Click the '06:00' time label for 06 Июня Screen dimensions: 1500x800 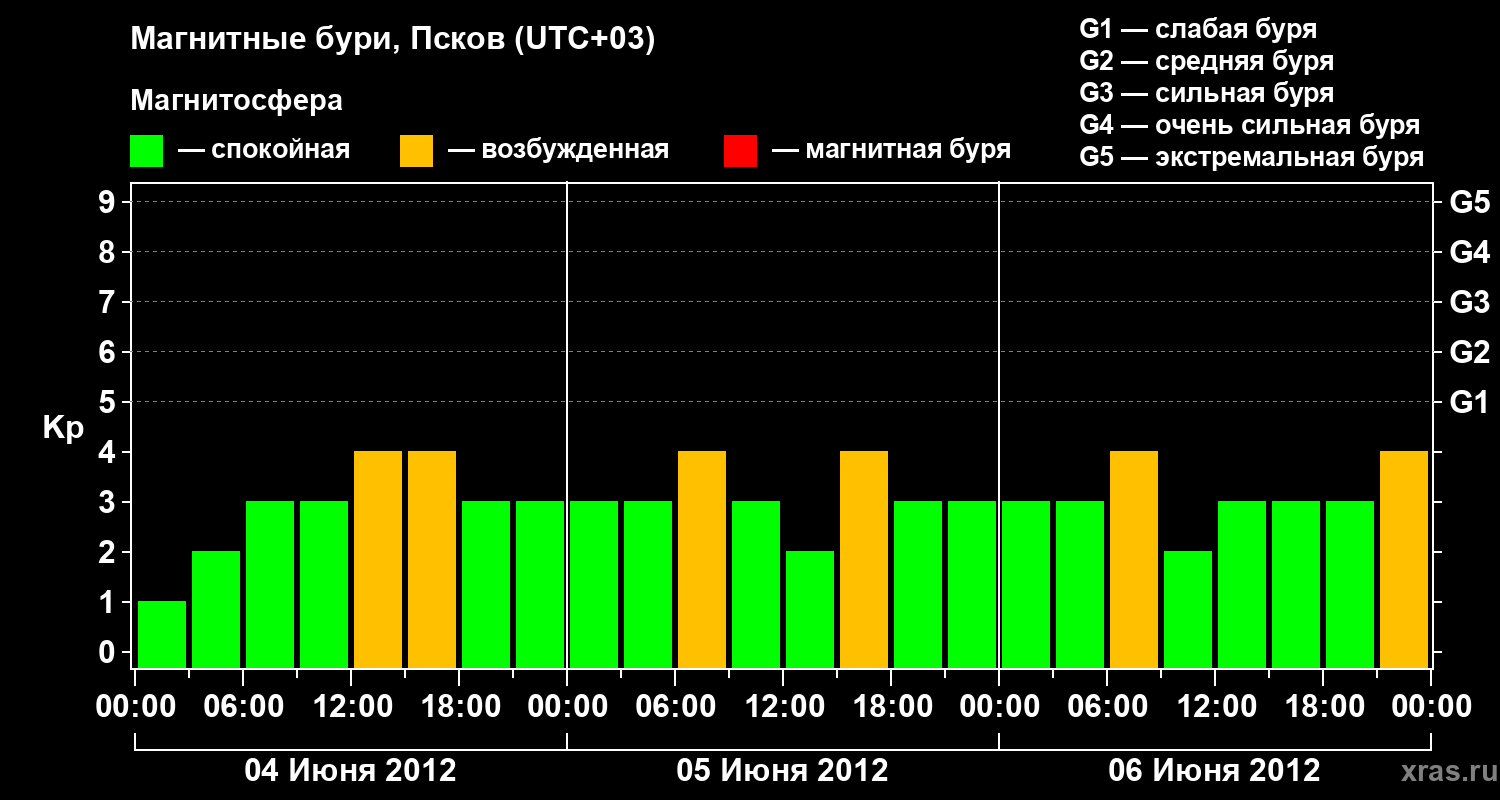[1107, 707]
